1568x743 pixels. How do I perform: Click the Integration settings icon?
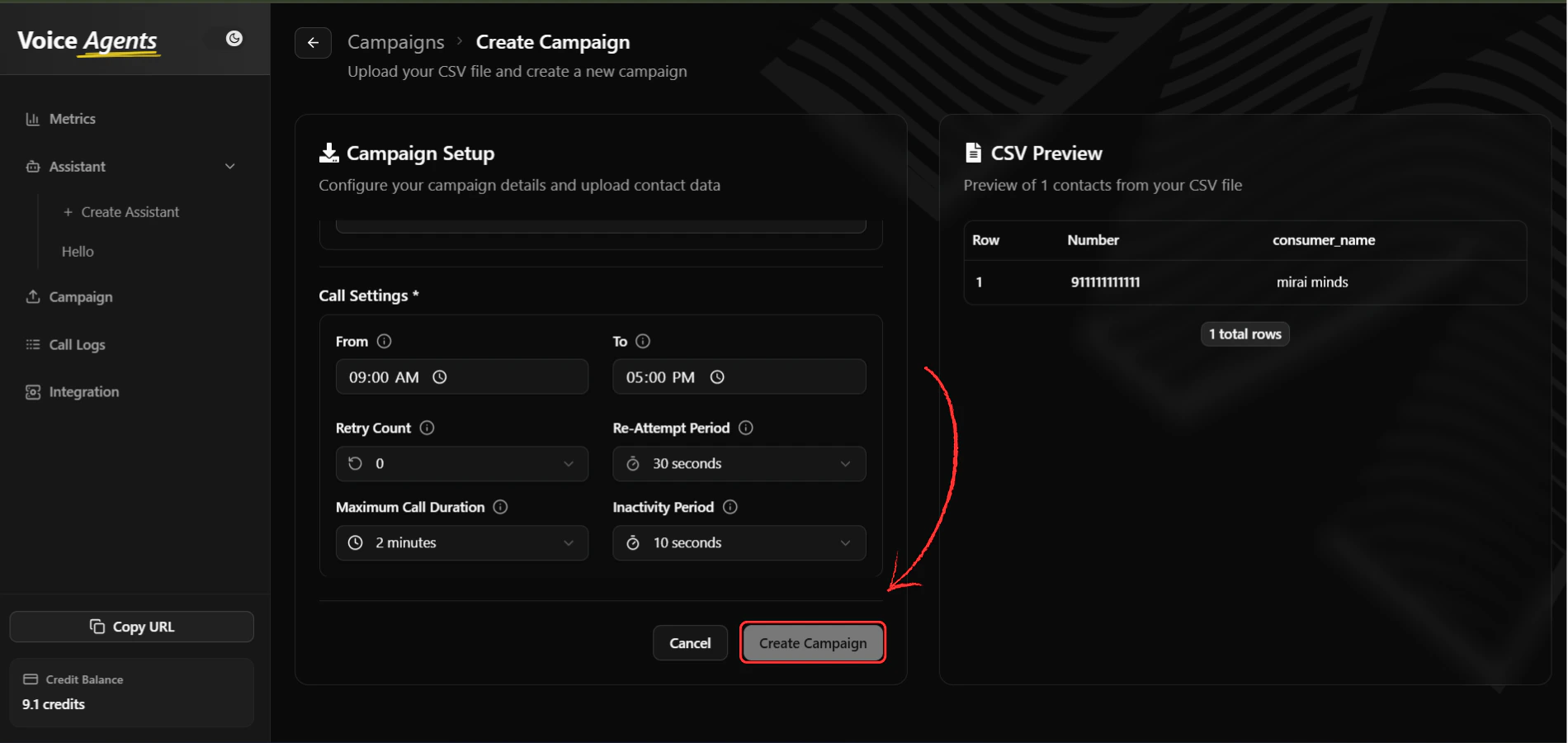pos(32,391)
